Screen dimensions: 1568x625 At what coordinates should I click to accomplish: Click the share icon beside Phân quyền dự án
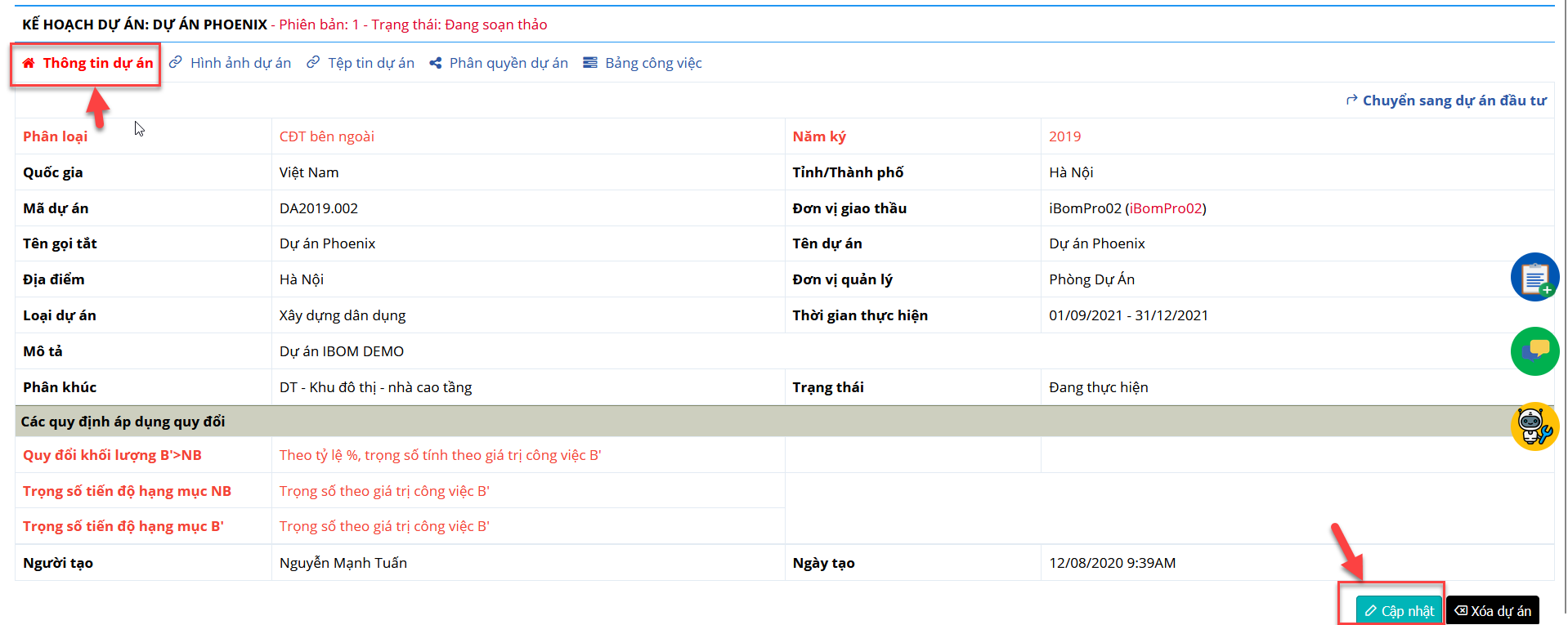point(436,63)
